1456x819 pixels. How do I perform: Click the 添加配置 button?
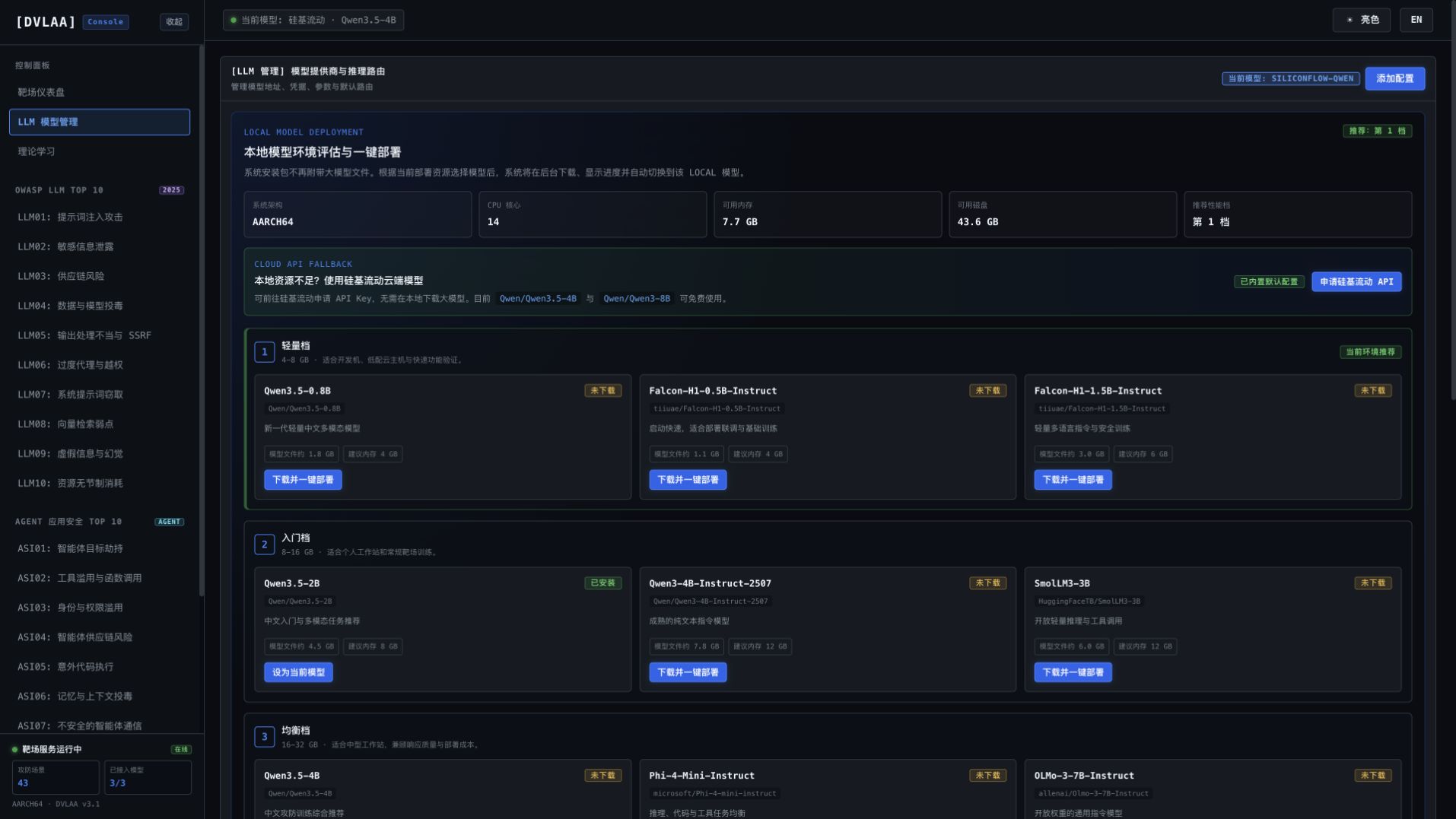pyautogui.click(x=1395, y=78)
